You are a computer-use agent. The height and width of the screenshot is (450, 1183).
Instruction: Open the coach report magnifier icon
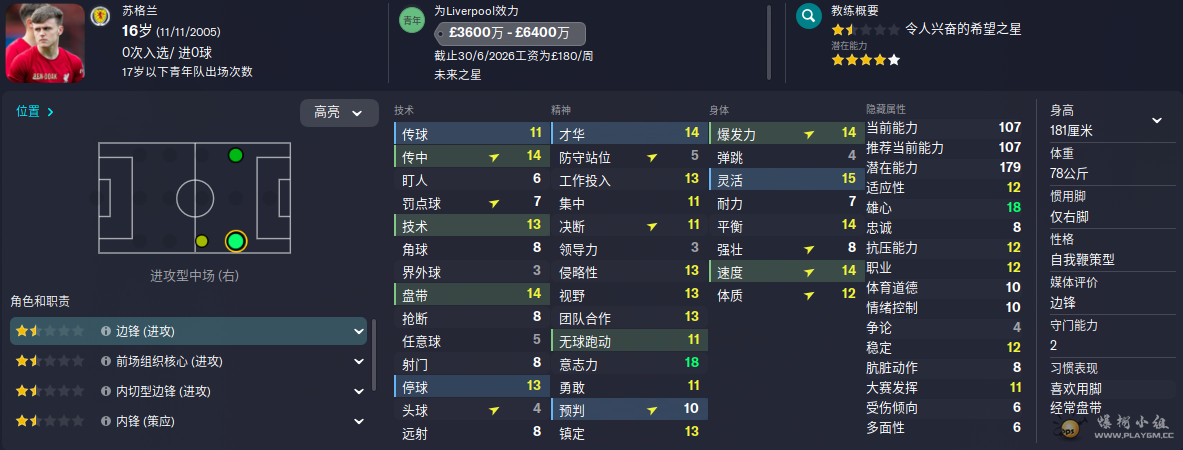[808, 17]
